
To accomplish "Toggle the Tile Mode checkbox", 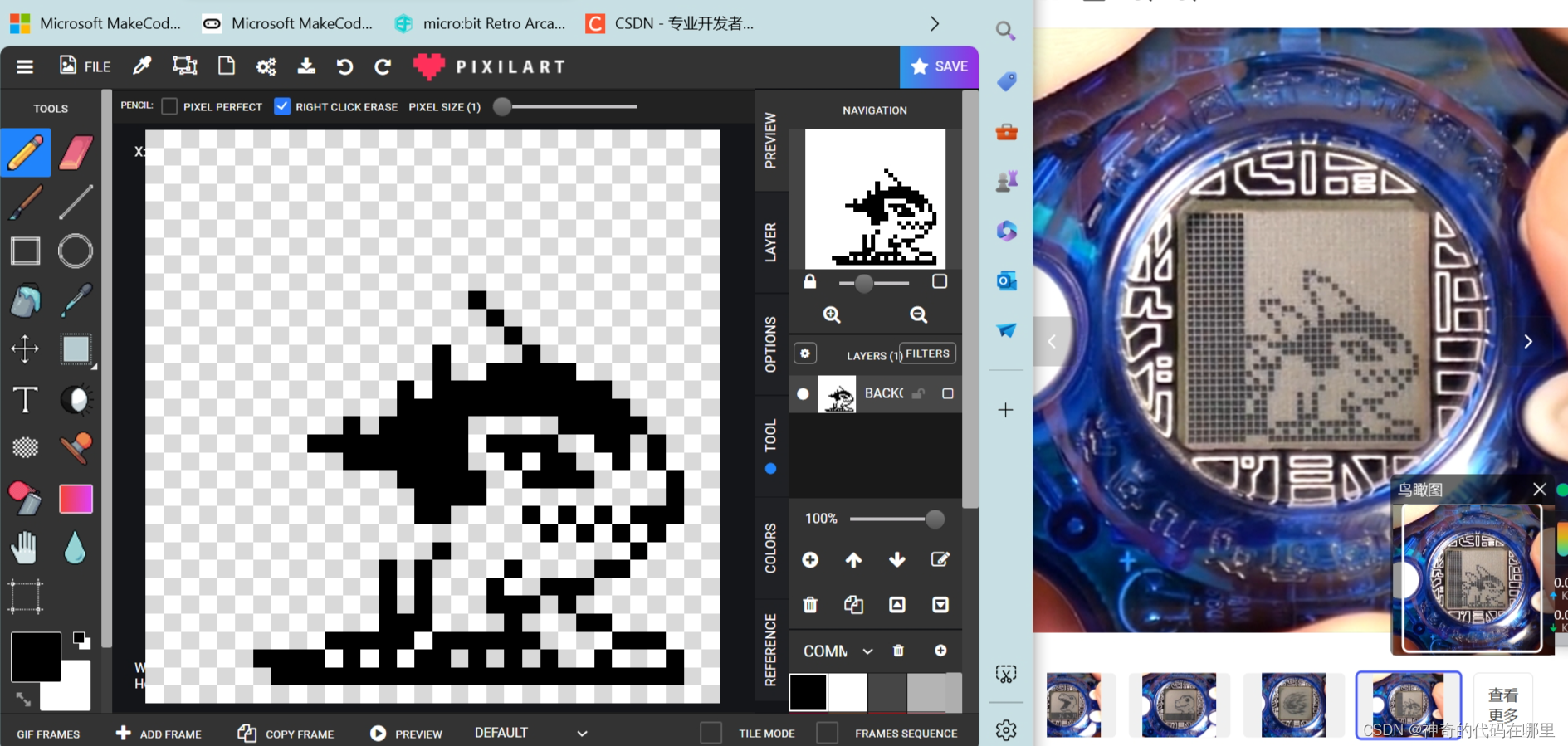I will click(x=711, y=733).
